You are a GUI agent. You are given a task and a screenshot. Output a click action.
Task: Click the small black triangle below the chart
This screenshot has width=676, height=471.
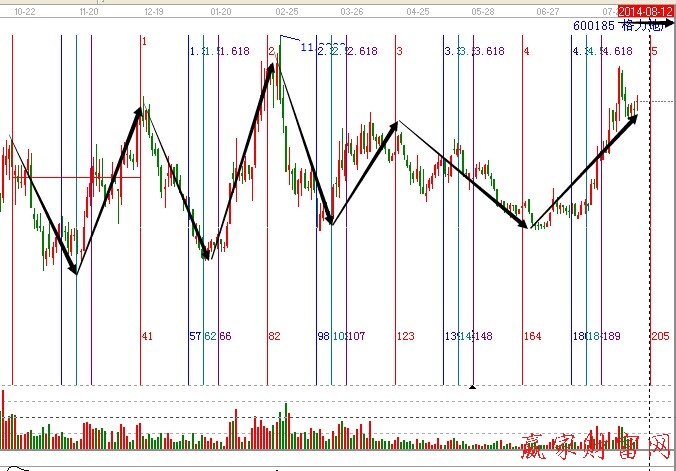(x=472, y=386)
